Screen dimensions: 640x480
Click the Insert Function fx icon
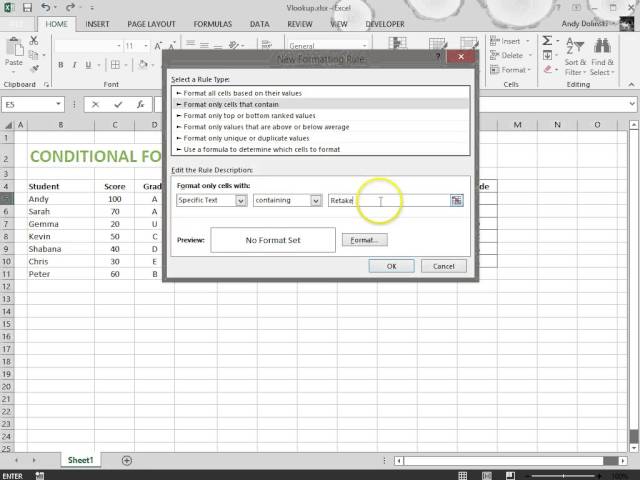pos(140,105)
